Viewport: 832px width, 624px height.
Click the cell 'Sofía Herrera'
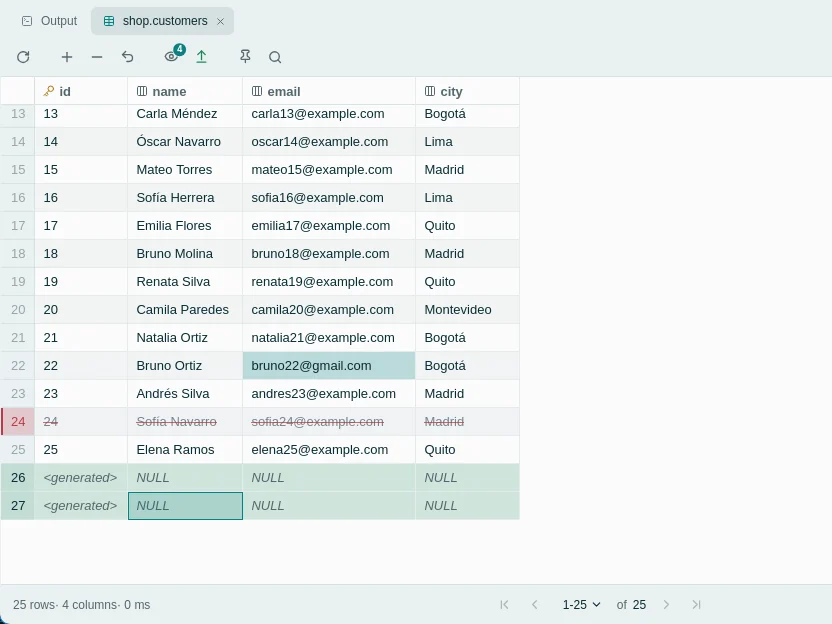tap(185, 197)
